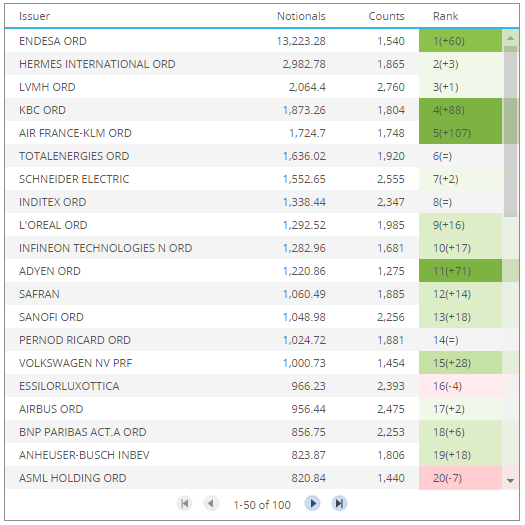This screenshot has width=525, height=525.
Task: Select the ENDESA ORD row
Action: click(254, 41)
